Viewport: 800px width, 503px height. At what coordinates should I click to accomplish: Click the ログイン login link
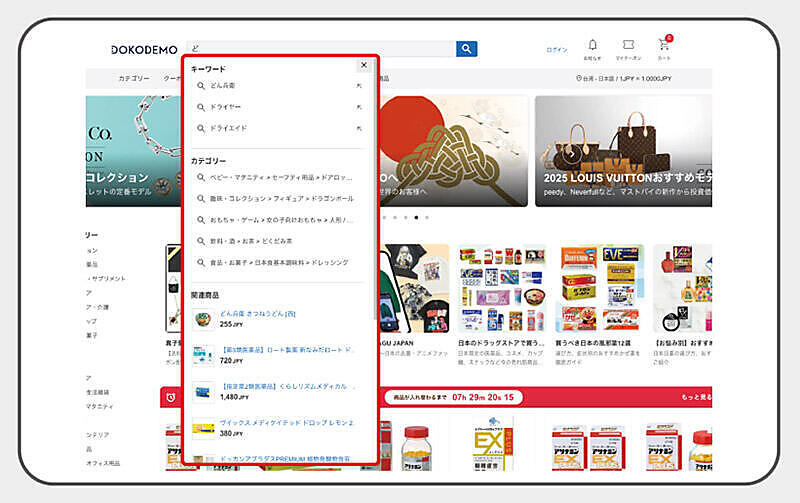point(556,49)
